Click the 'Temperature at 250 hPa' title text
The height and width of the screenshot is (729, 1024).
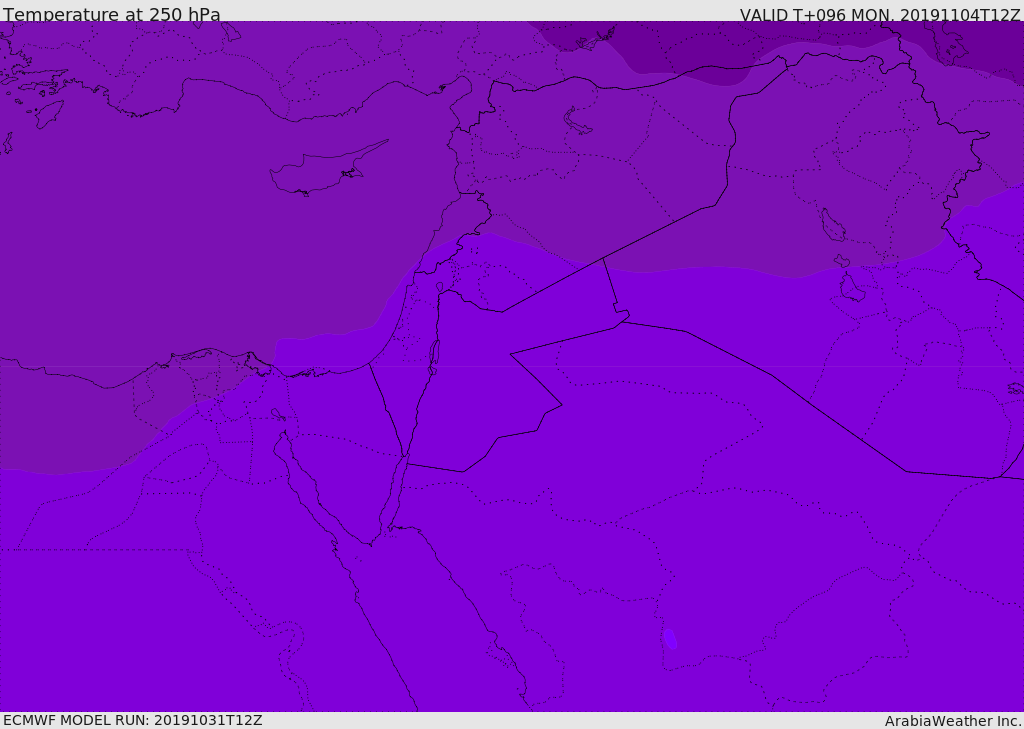click(x=112, y=14)
